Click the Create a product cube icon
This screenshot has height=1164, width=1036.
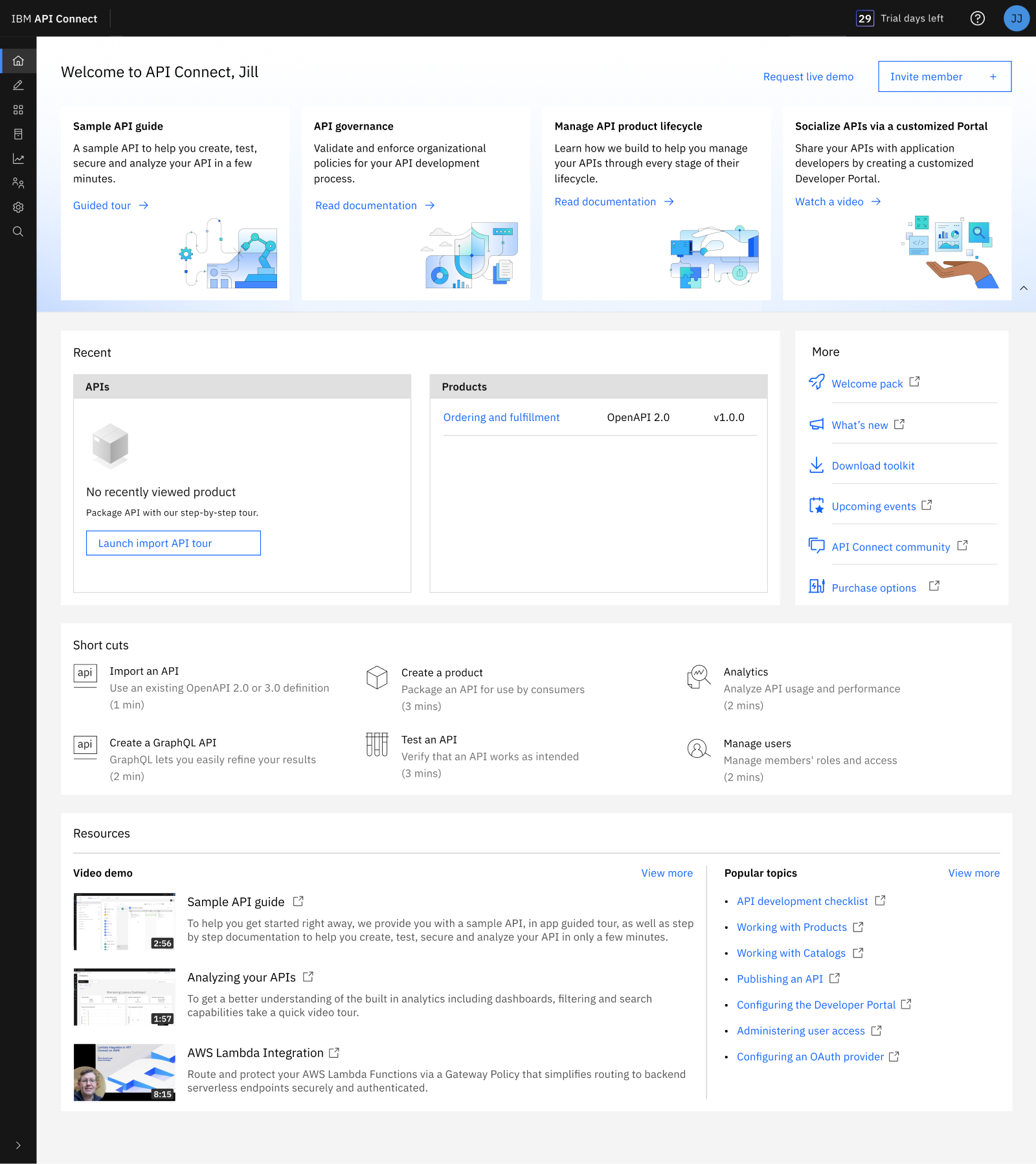(377, 678)
